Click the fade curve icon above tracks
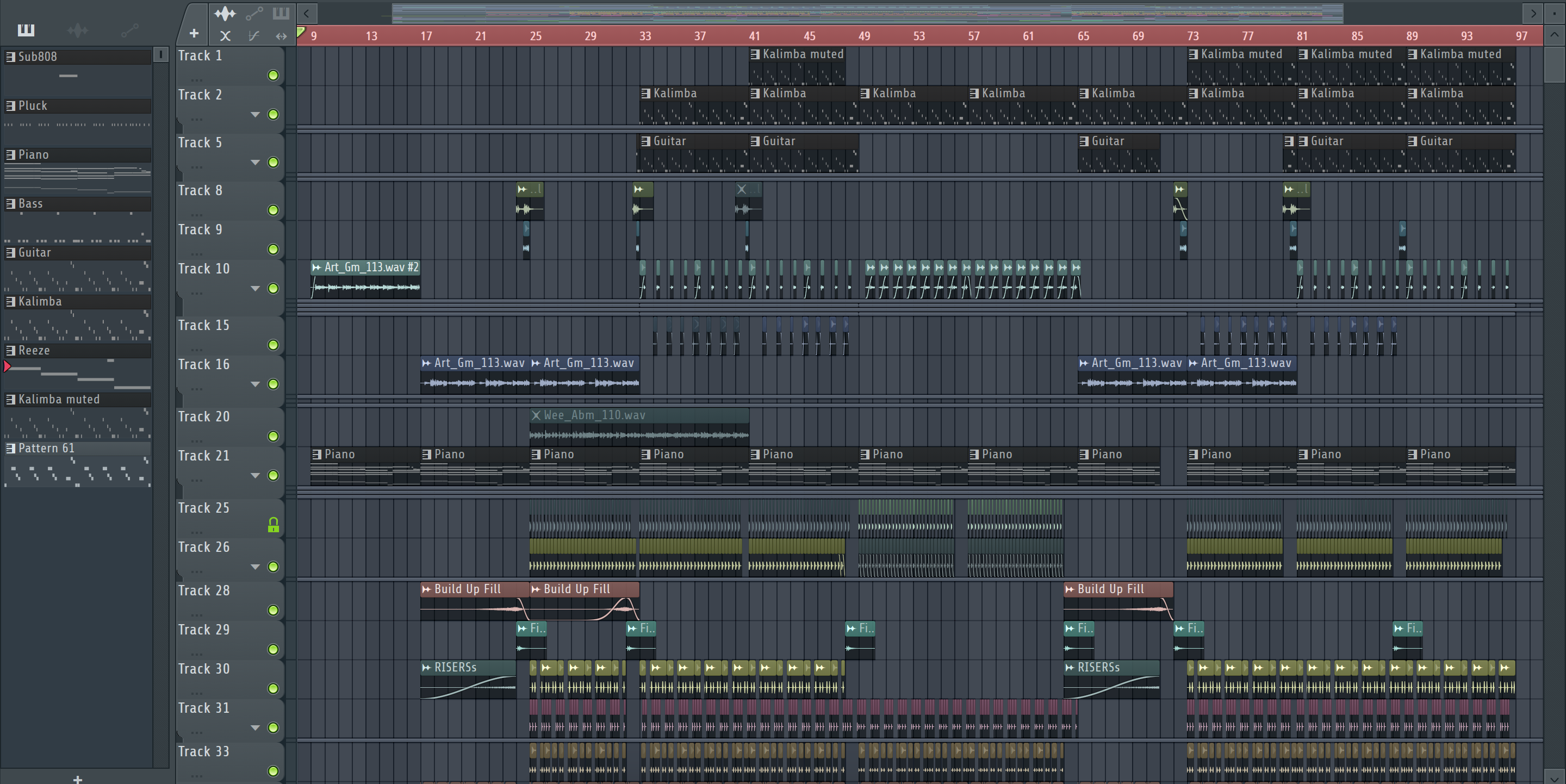 [x=254, y=36]
